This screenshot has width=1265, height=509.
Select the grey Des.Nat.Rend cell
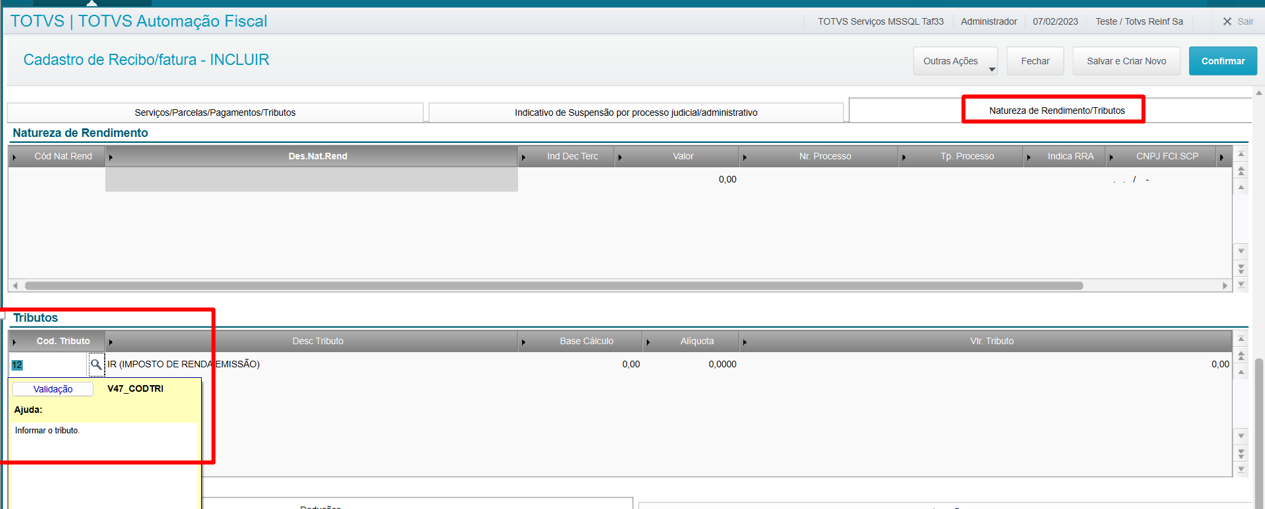[x=311, y=179]
